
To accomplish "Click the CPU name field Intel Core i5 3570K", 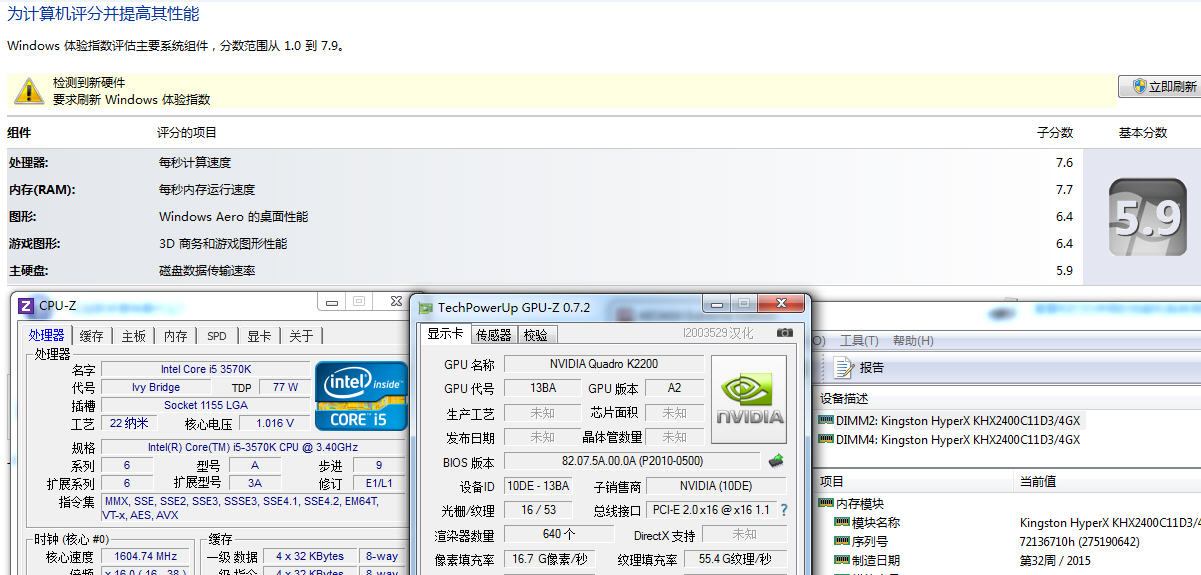I will (205, 369).
